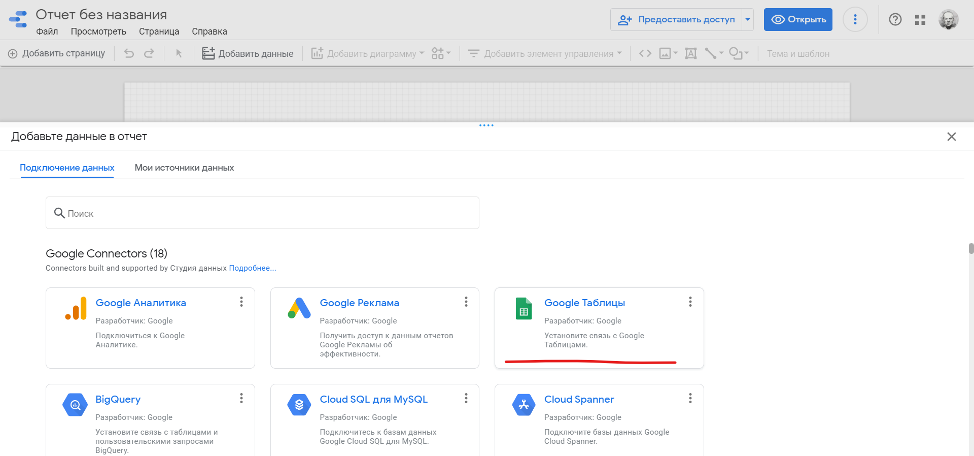Open BigQuery card options menu
Screen dimensions: 974x456
[241, 399]
